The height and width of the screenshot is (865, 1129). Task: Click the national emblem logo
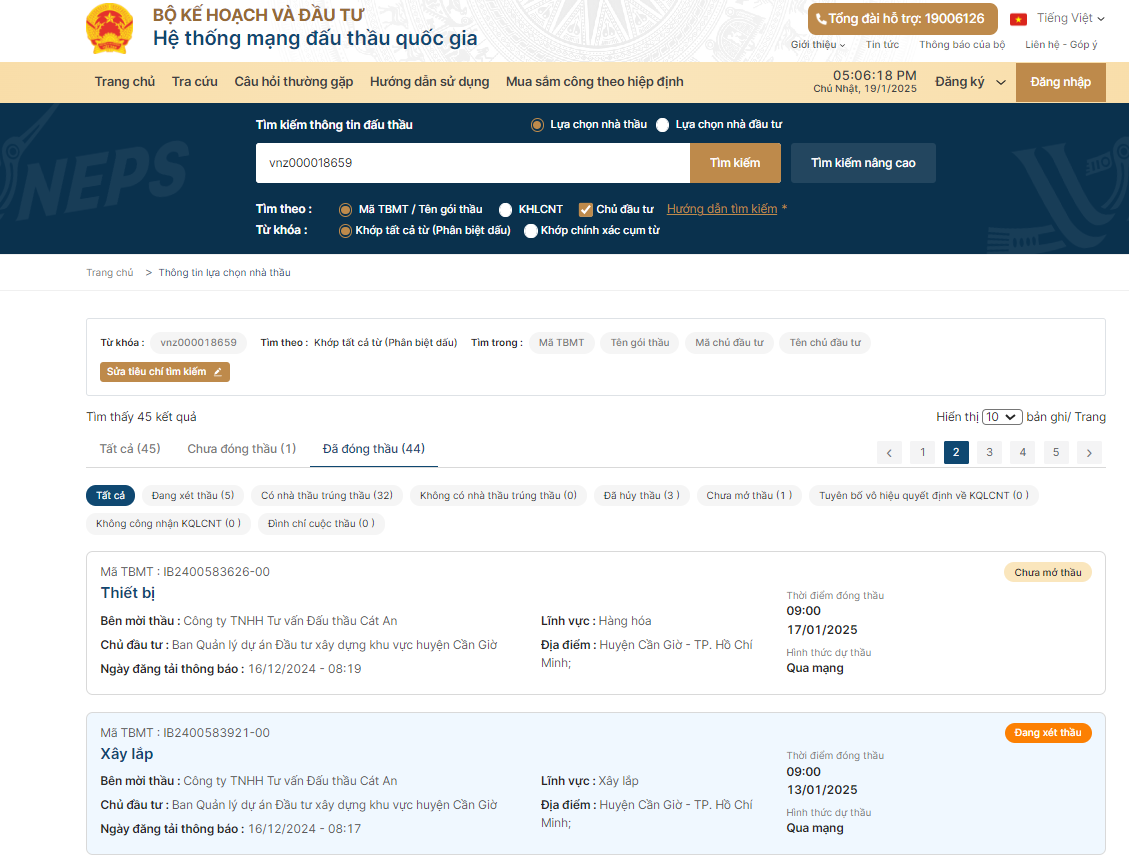(110, 28)
